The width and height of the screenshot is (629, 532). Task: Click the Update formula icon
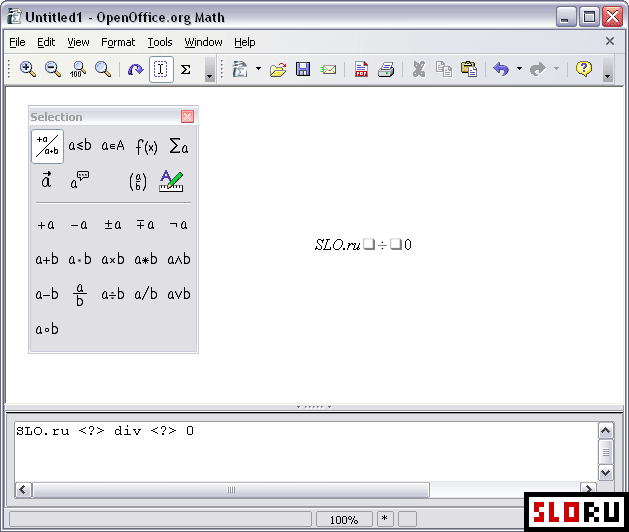coord(135,69)
